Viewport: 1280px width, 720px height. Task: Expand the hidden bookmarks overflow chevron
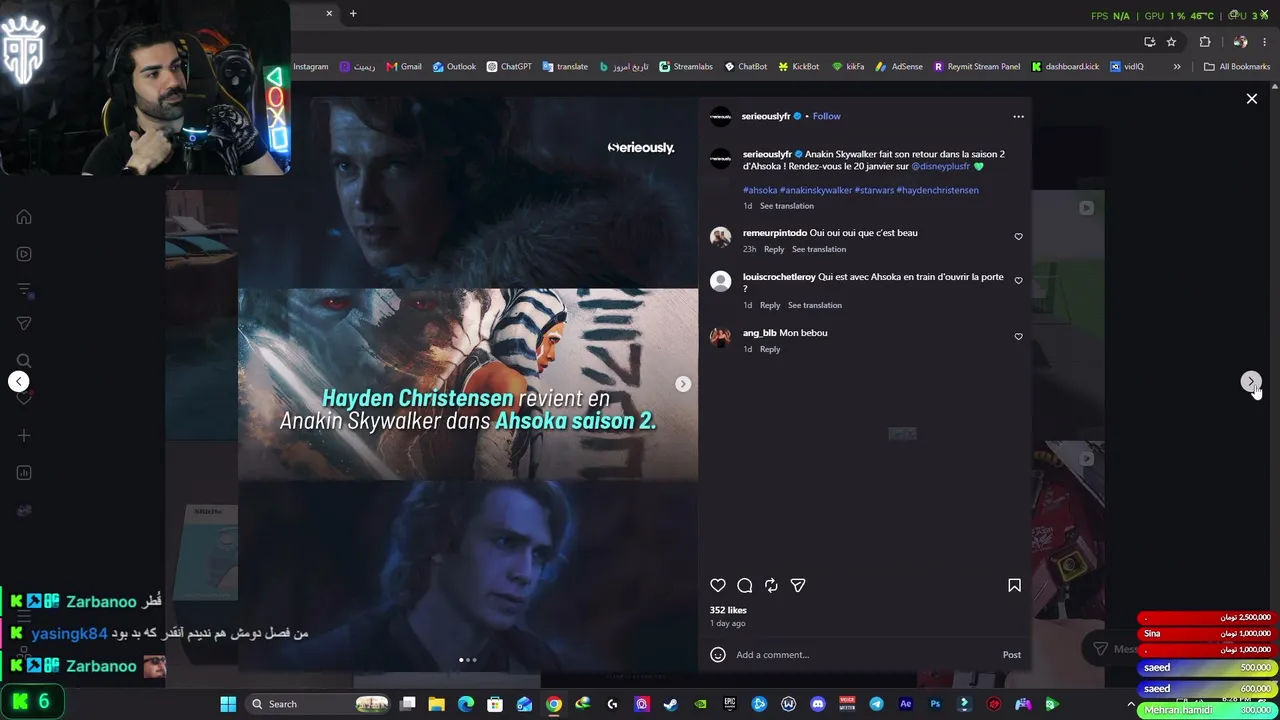(1177, 67)
